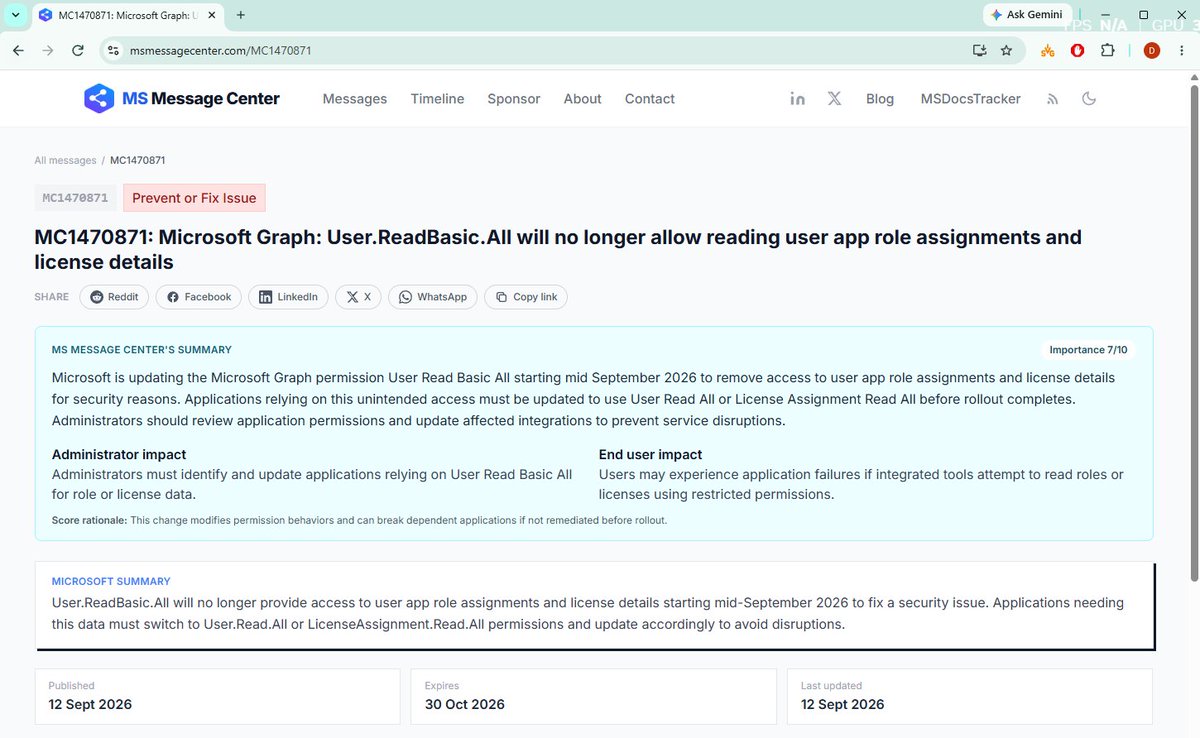Open the About nav item
The width and height of the screenshot is (1200, 738).
[582, 98]
